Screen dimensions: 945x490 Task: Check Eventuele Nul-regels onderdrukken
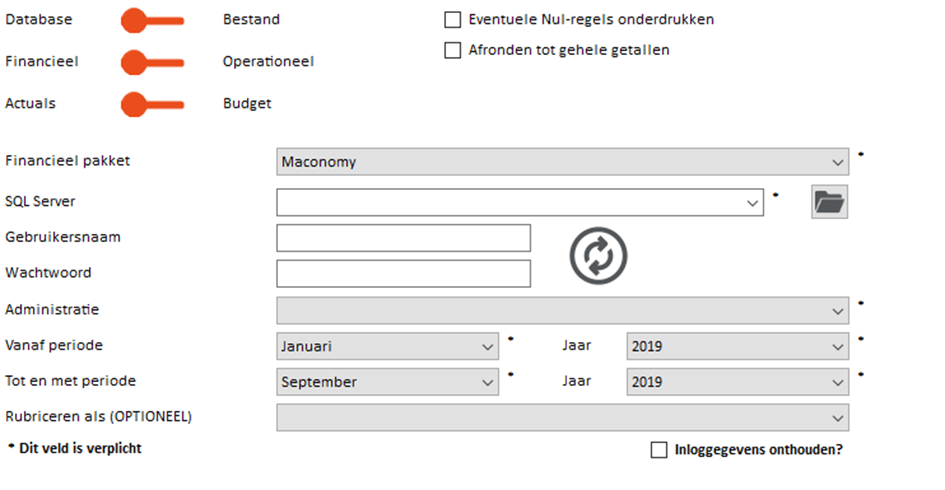point(453,19)
